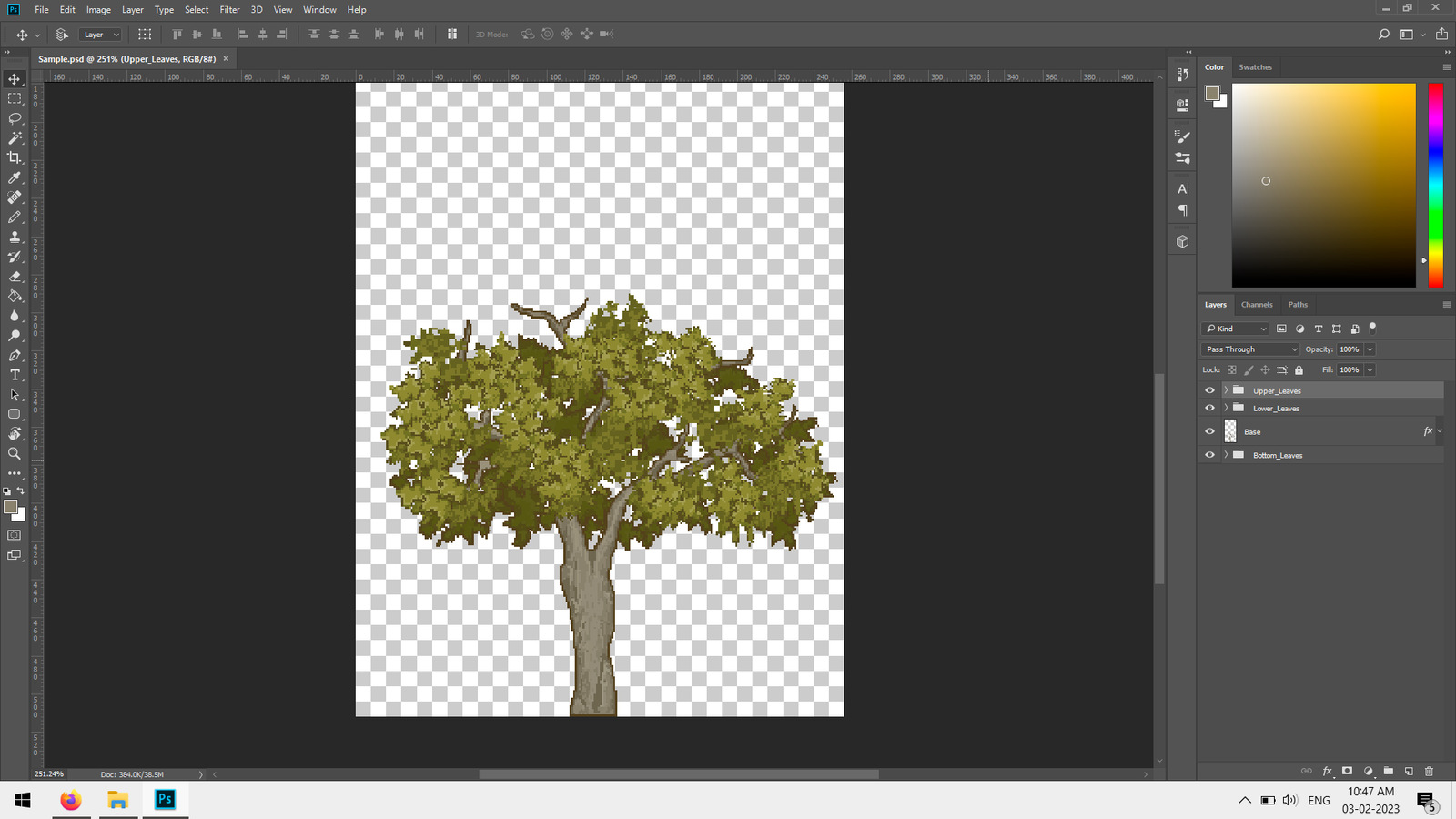This screenshot has width=1456, height=819.
Task: Switch to the Swatches tab
Action: click(x=1255, y=67)
